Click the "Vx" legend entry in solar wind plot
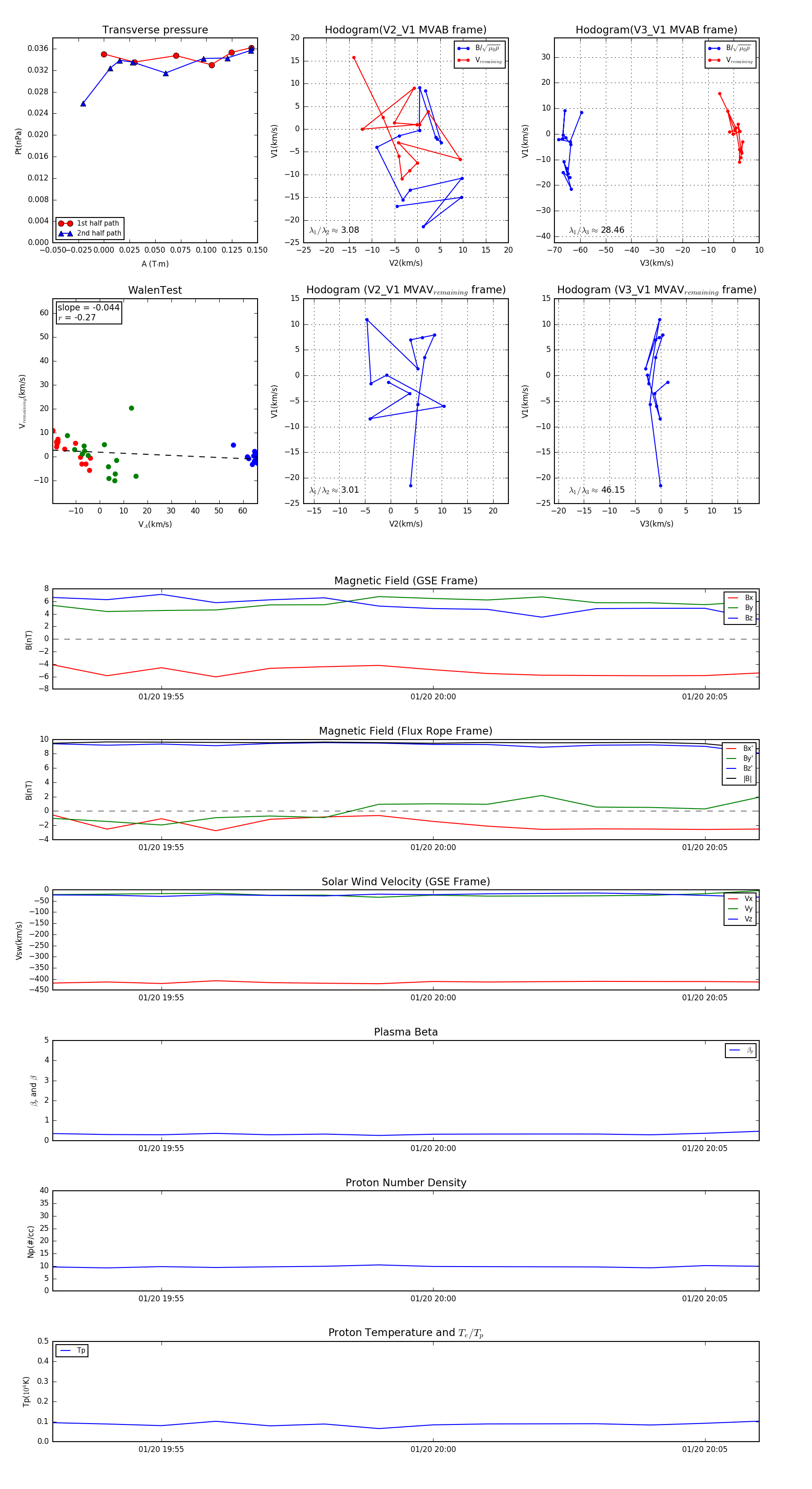Viewport: 812px width, 1489px height. 740,898
